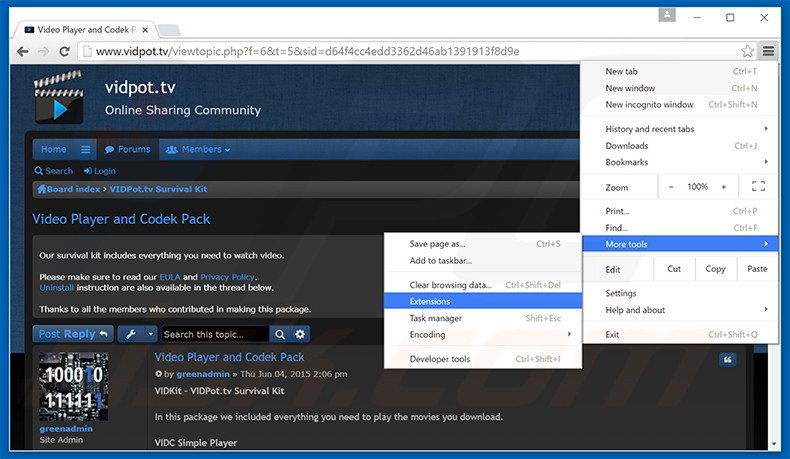The image size is (790, 459).
Task: Select Save page as... item
Action: tap(483, 244)
